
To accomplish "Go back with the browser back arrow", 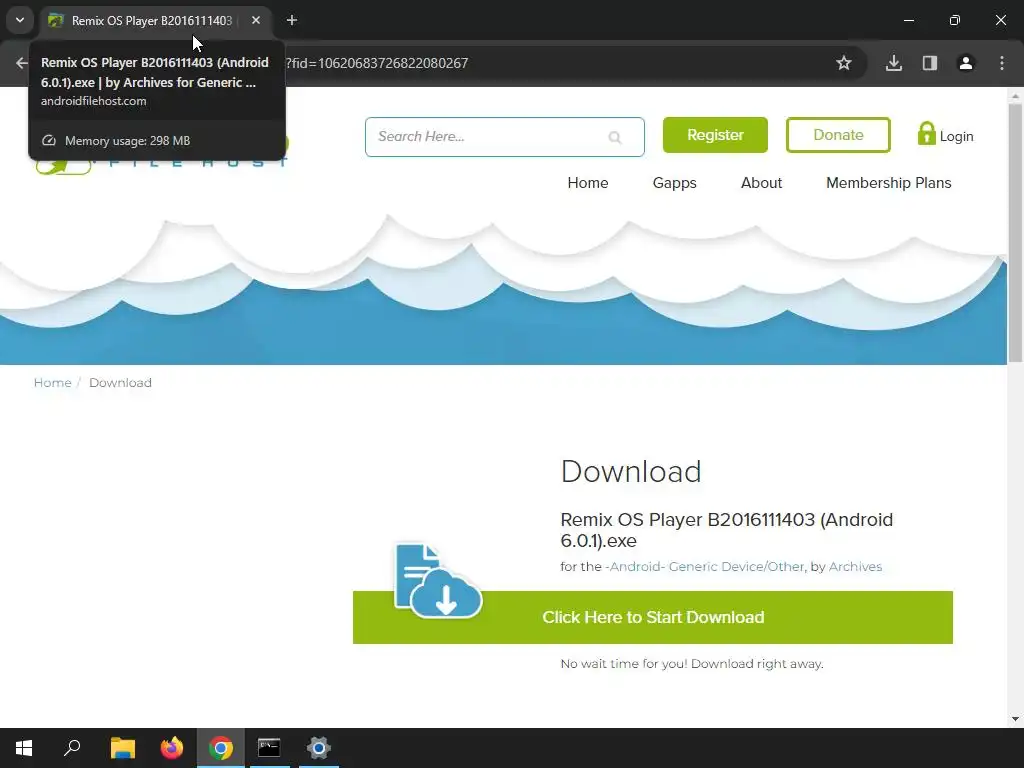I will 22,63.
